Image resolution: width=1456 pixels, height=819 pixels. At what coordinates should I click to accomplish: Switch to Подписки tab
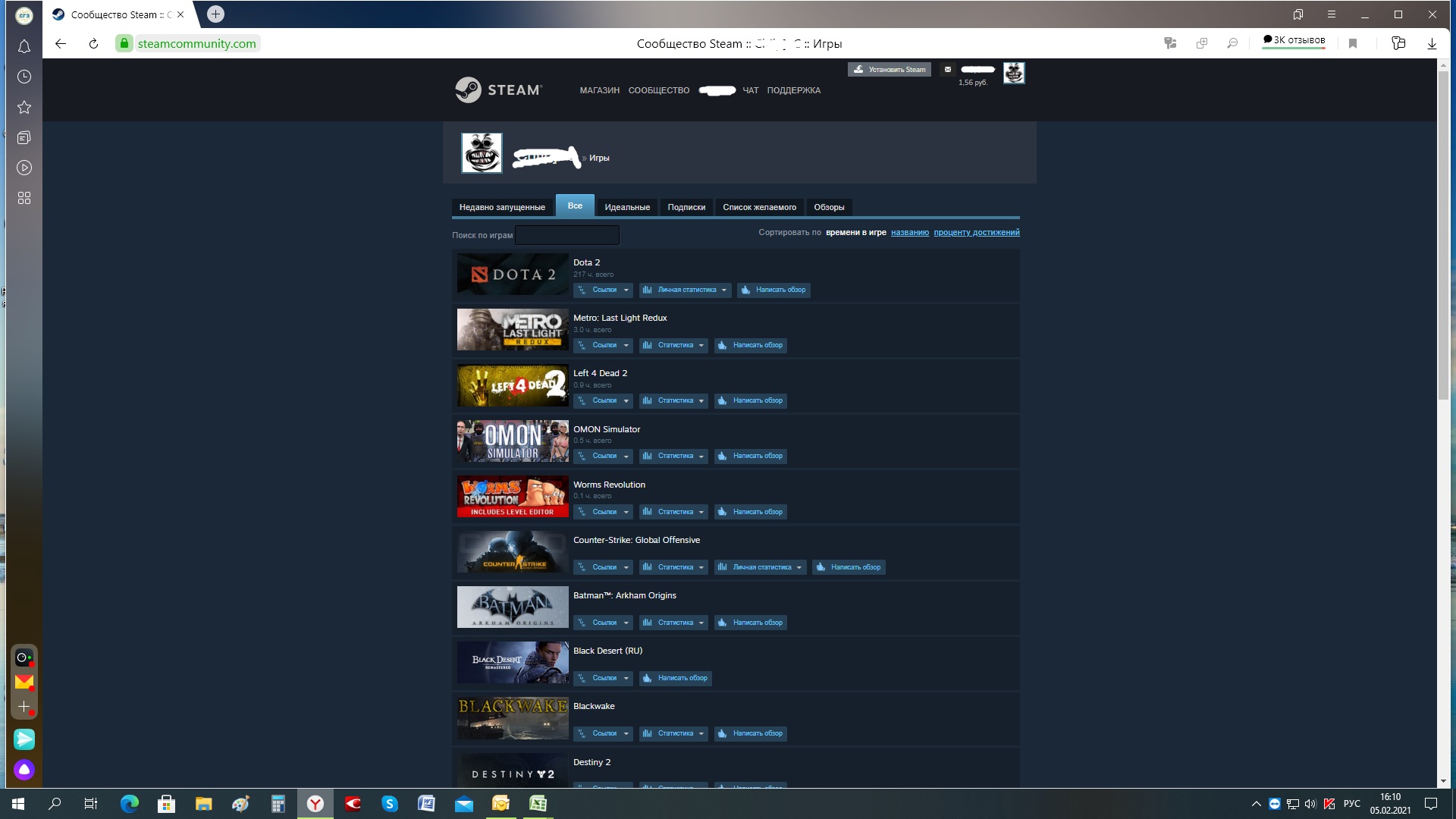click(x=686, y=207)
